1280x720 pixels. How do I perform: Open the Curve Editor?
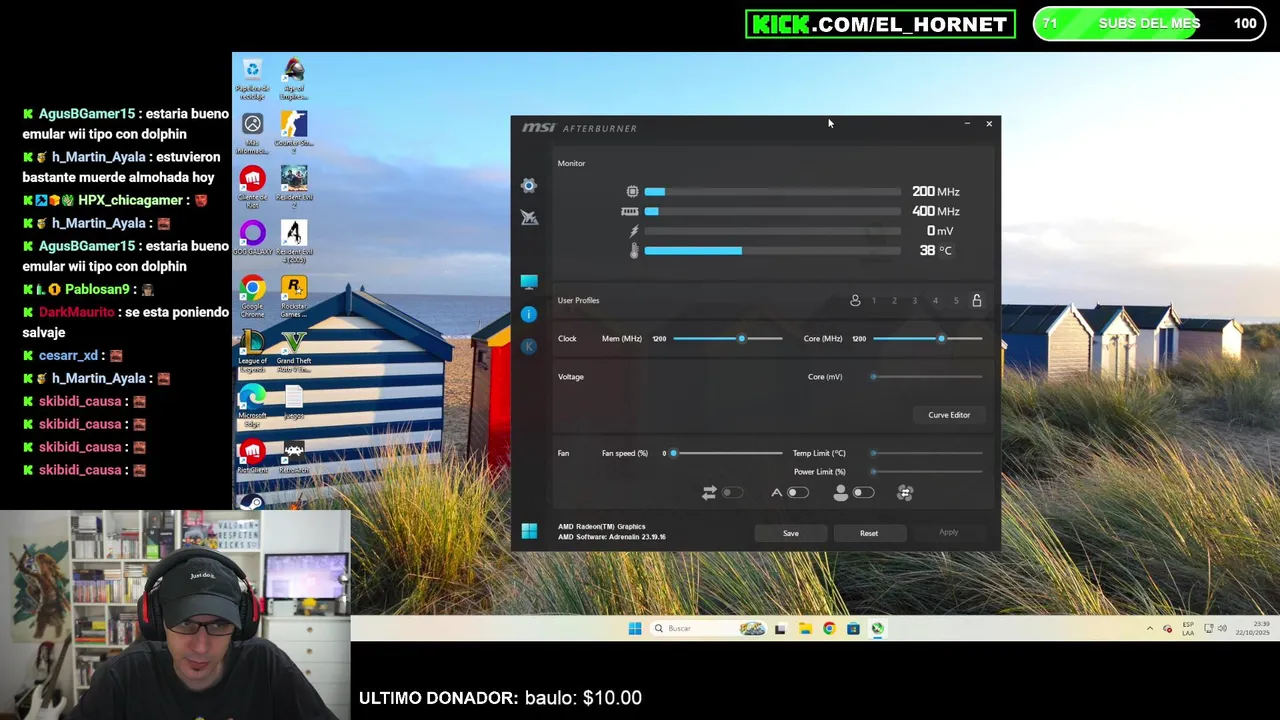tap(949, 415)
